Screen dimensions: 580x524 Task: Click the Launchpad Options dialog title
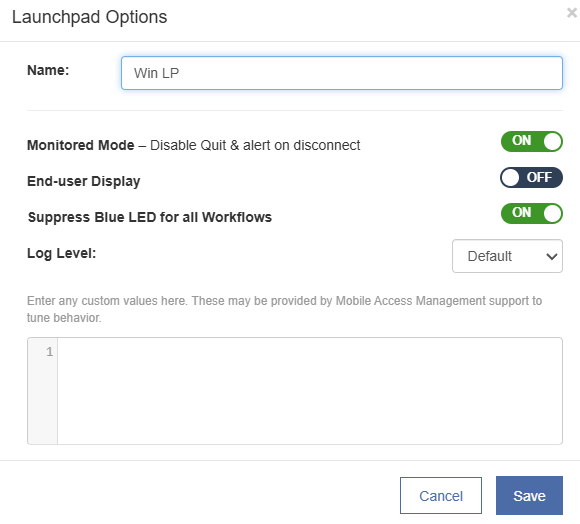click(90, 17)
